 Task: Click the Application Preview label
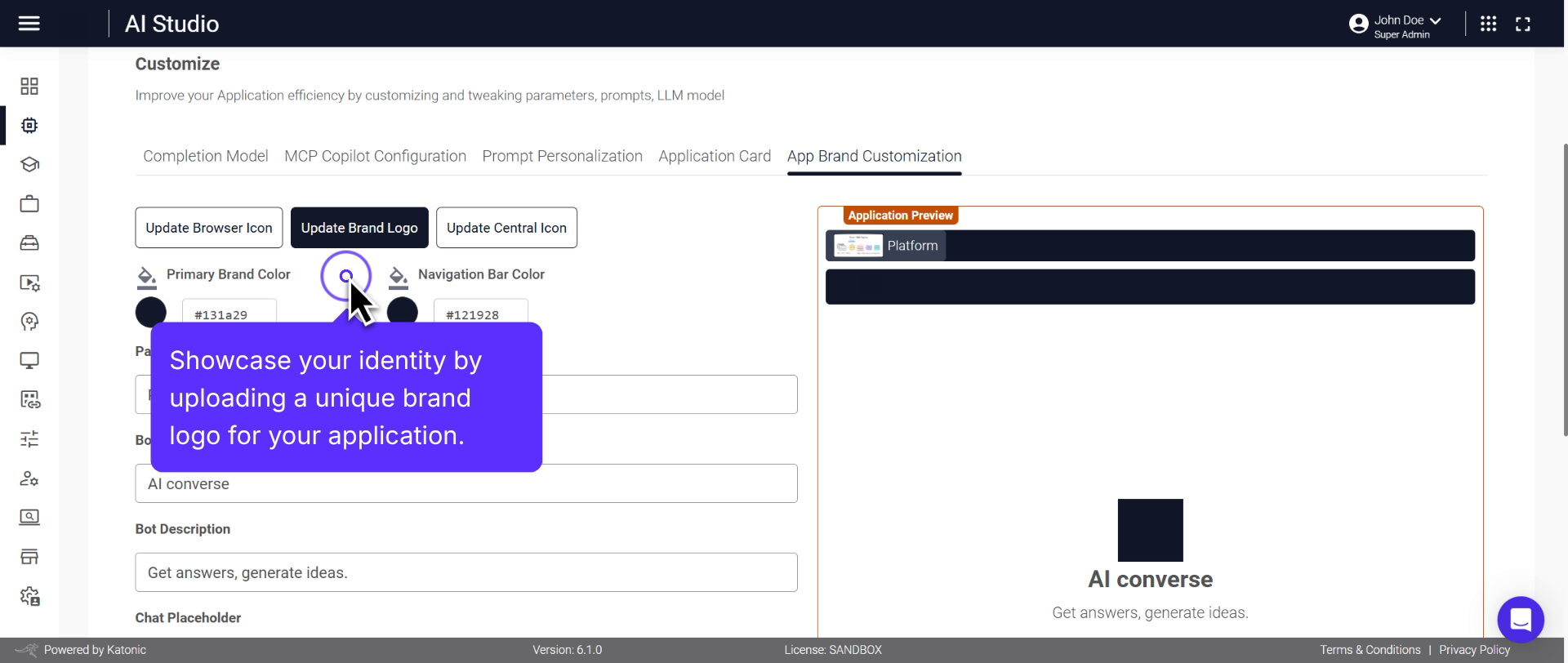(x=901, y=216)
